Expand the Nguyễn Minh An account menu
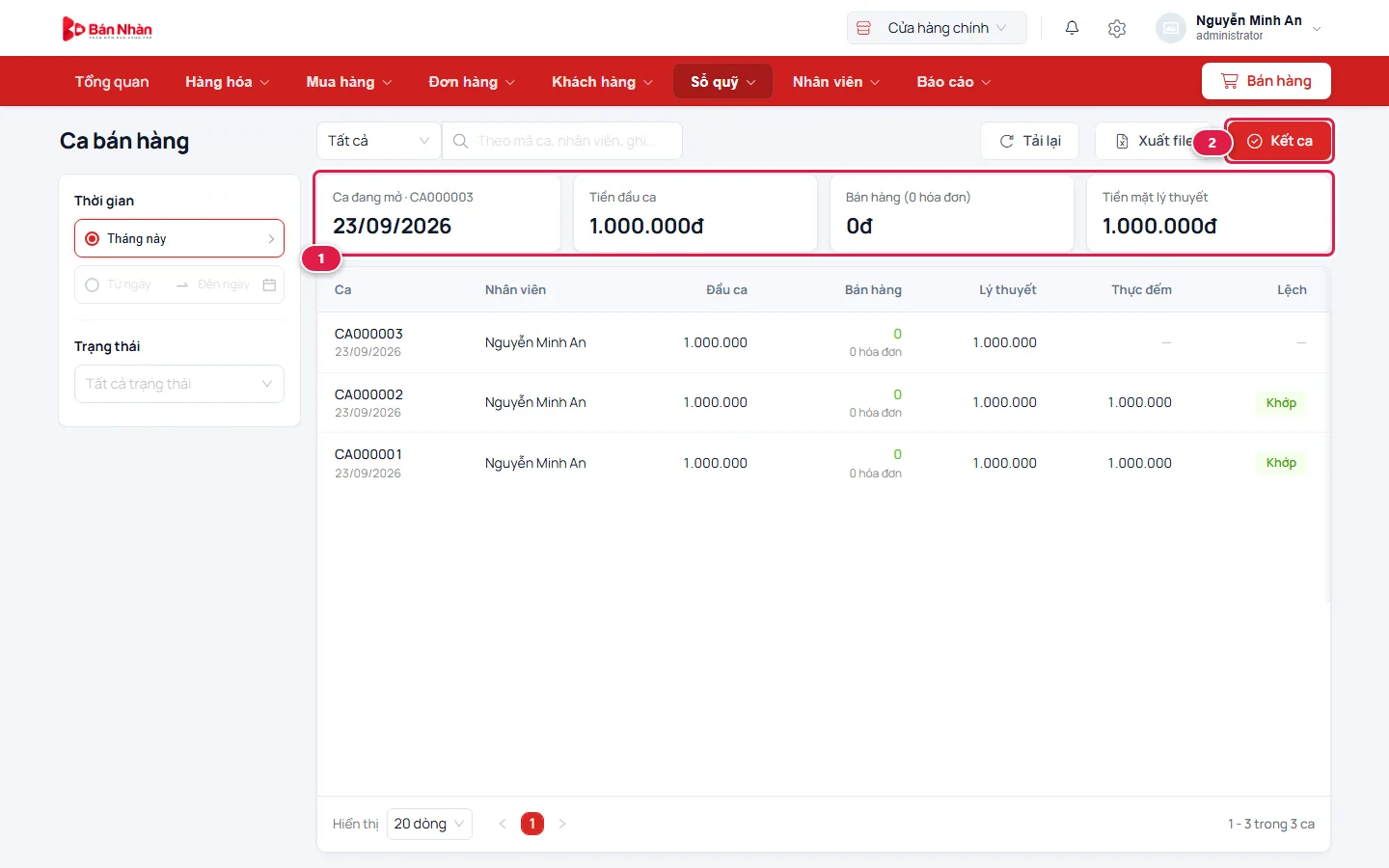The image size is (1389, 868). [x=1240, y=28]
